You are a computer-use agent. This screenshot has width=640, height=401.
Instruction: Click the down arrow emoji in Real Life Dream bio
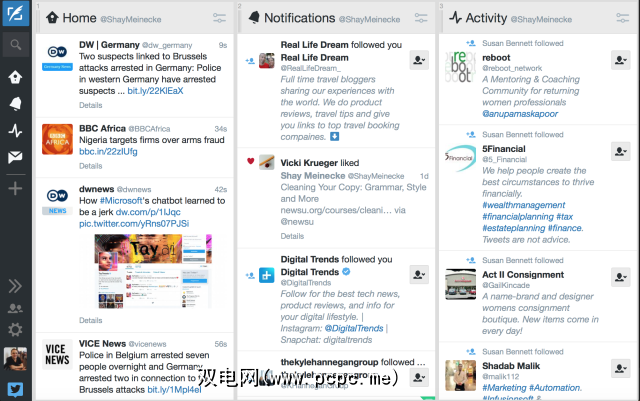pyautogui.click(x=334, y=136)
